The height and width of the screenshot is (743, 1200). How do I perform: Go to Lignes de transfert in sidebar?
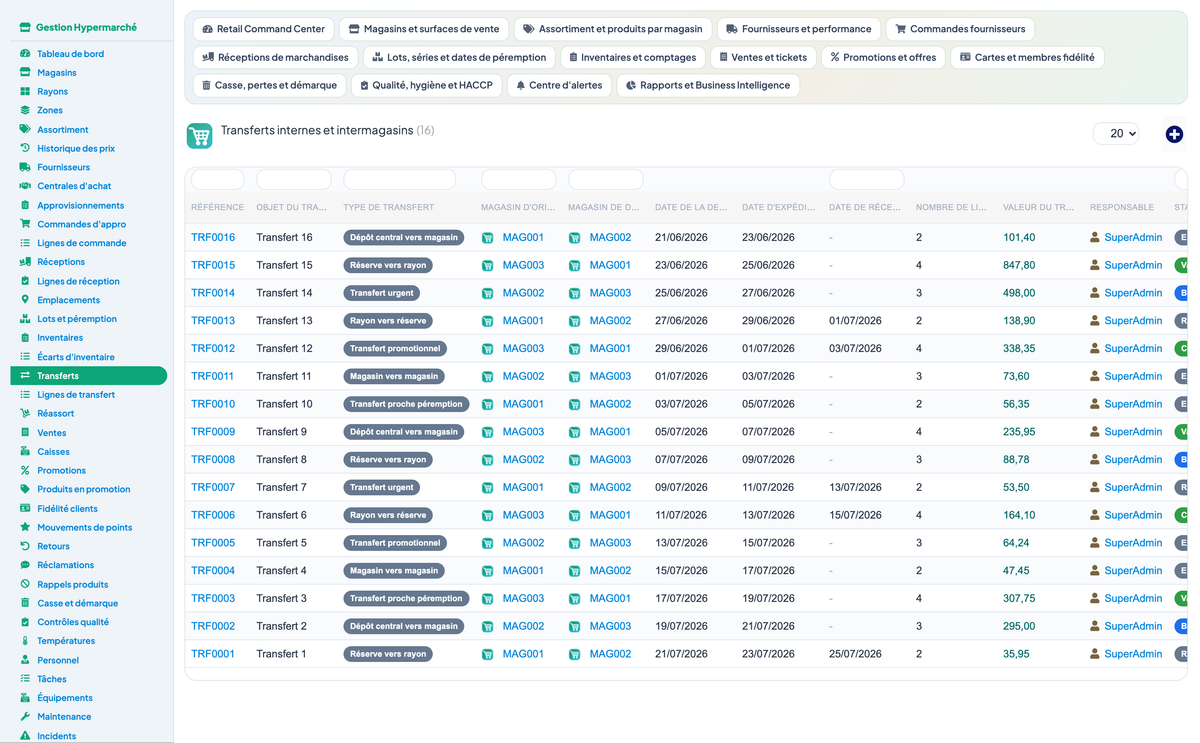[x=76, y=394]
